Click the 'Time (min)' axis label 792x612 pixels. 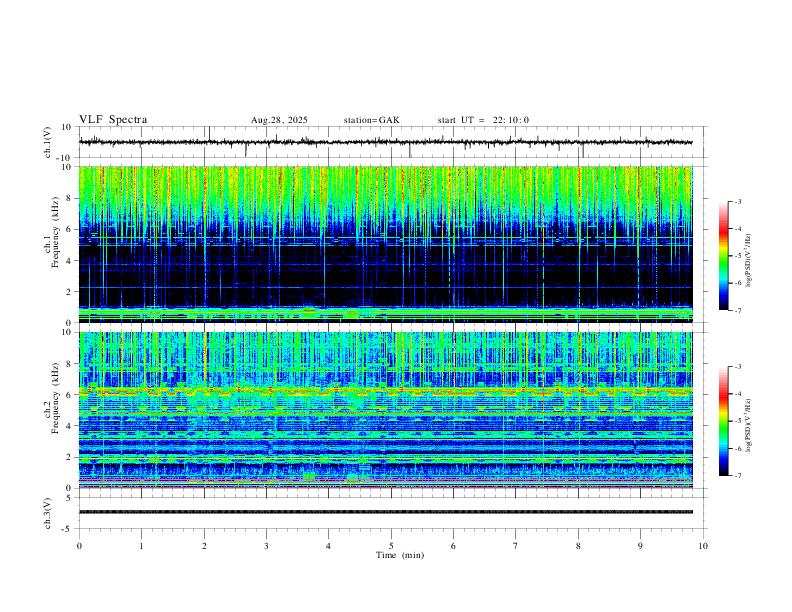tap(400, 555)
